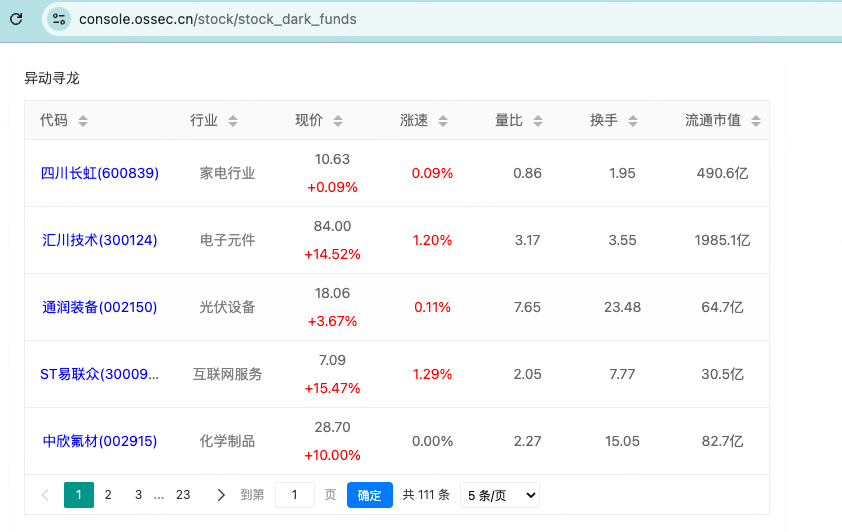This screenshot has height=532, width=842.
Task: Open the ST易联众 stock link
Action: coord(100,374)
